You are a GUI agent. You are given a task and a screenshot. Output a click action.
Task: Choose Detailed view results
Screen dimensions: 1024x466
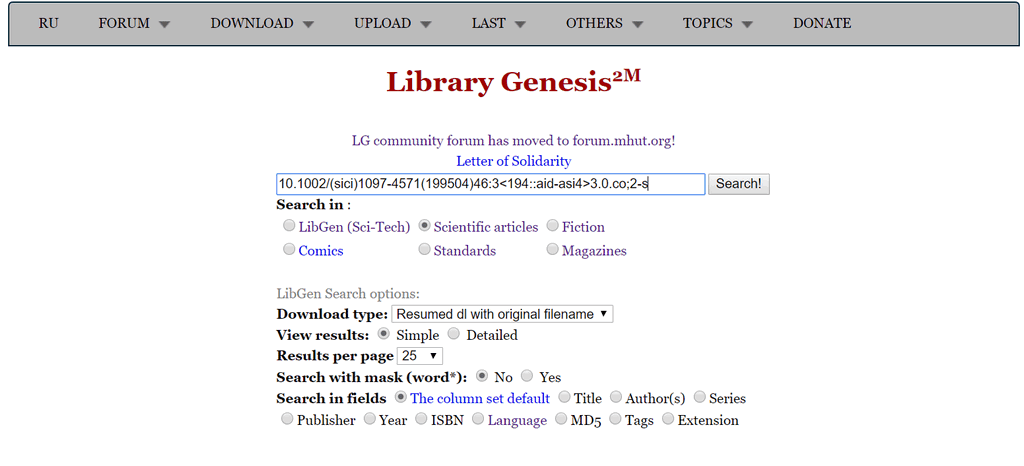point(455,334)
